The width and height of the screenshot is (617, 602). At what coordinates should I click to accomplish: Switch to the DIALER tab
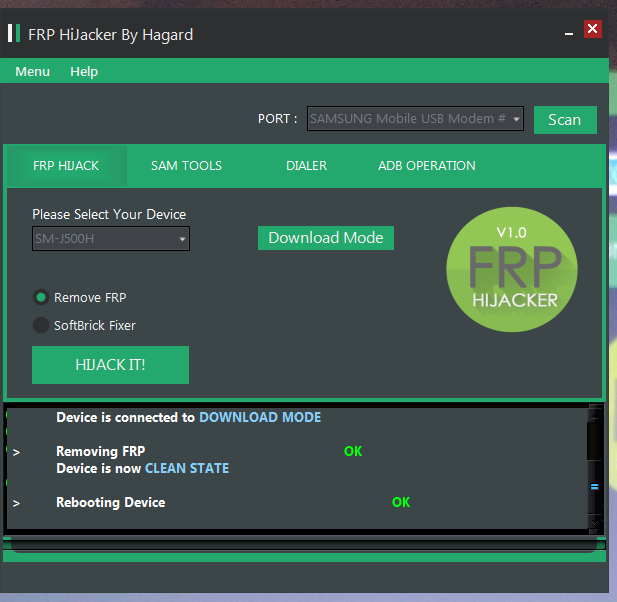coord(307,166)
